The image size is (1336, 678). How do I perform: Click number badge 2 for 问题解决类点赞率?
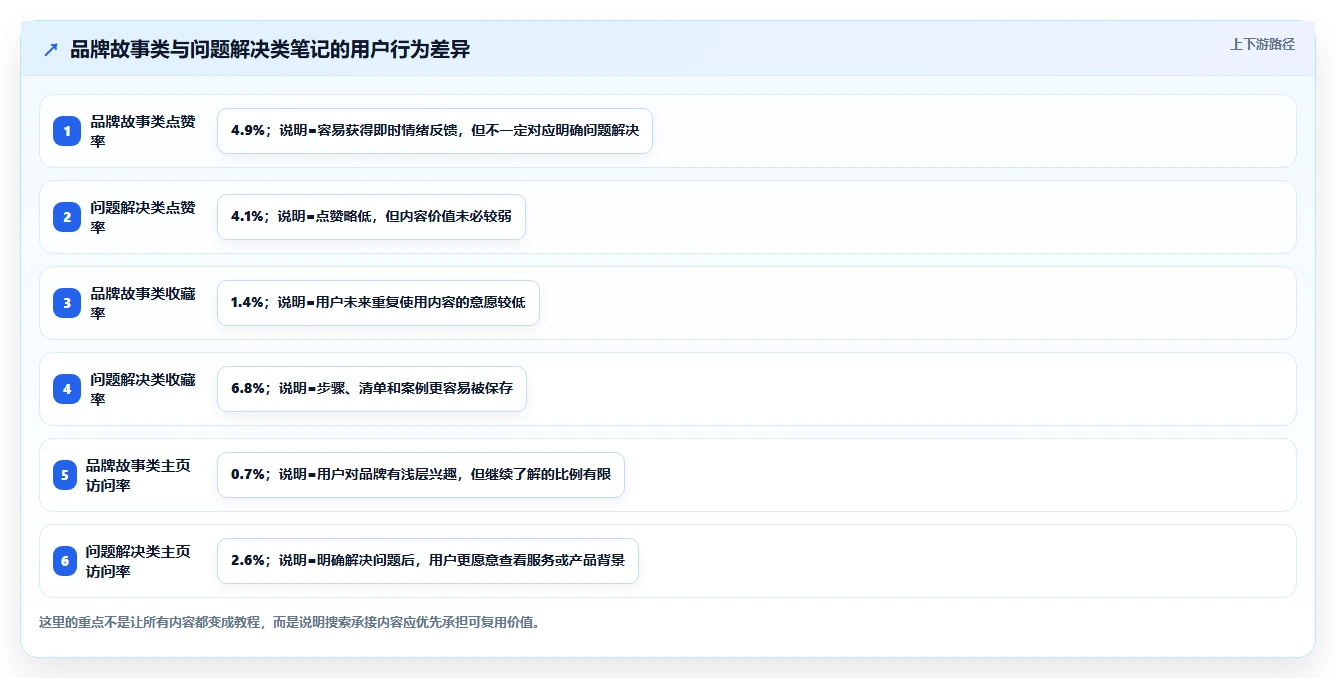tap(67, 217)
